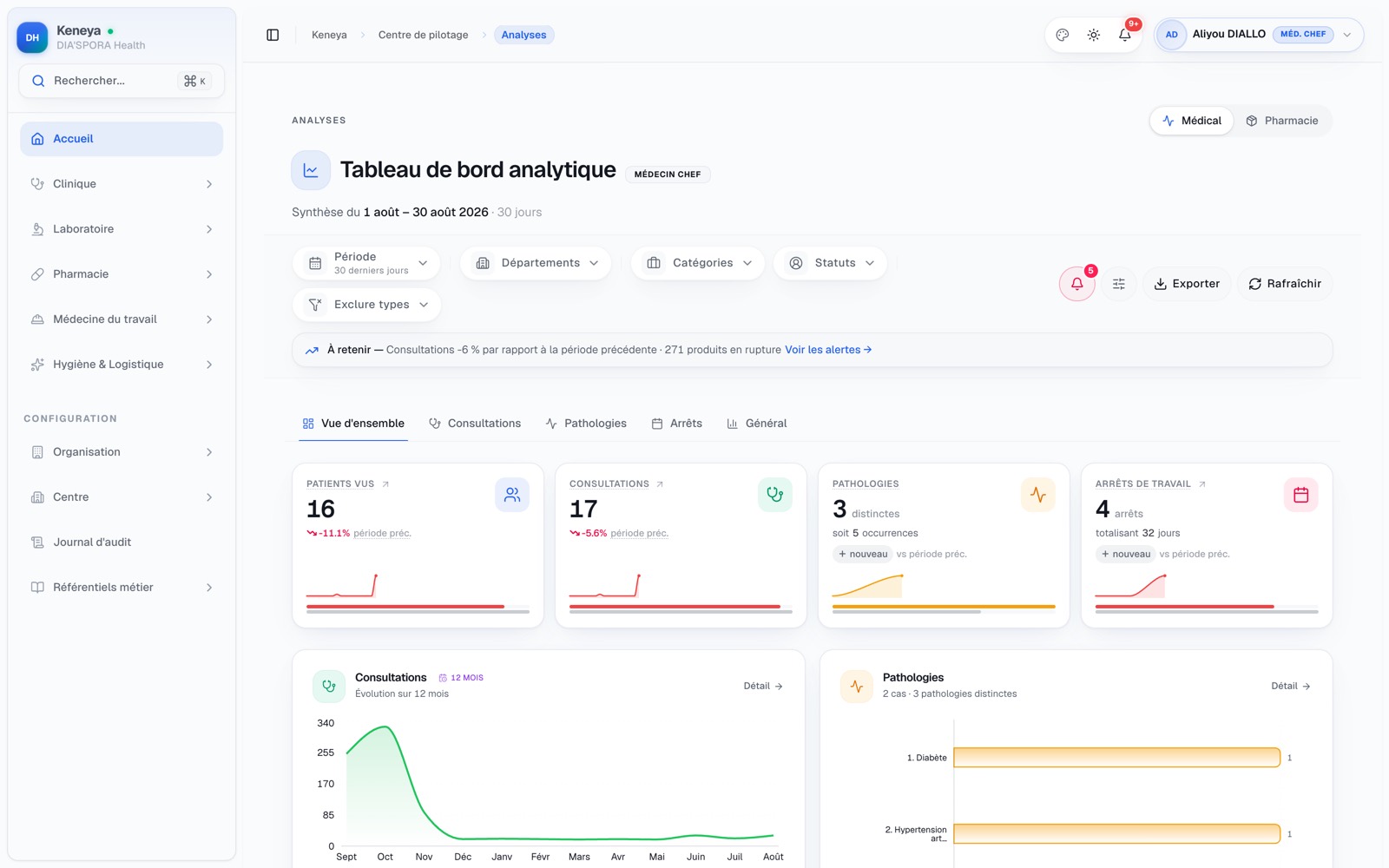Viewport: 1389px width, 868px height.
Task: Toggle the sidebar panel icon
Action: point(273,35)
